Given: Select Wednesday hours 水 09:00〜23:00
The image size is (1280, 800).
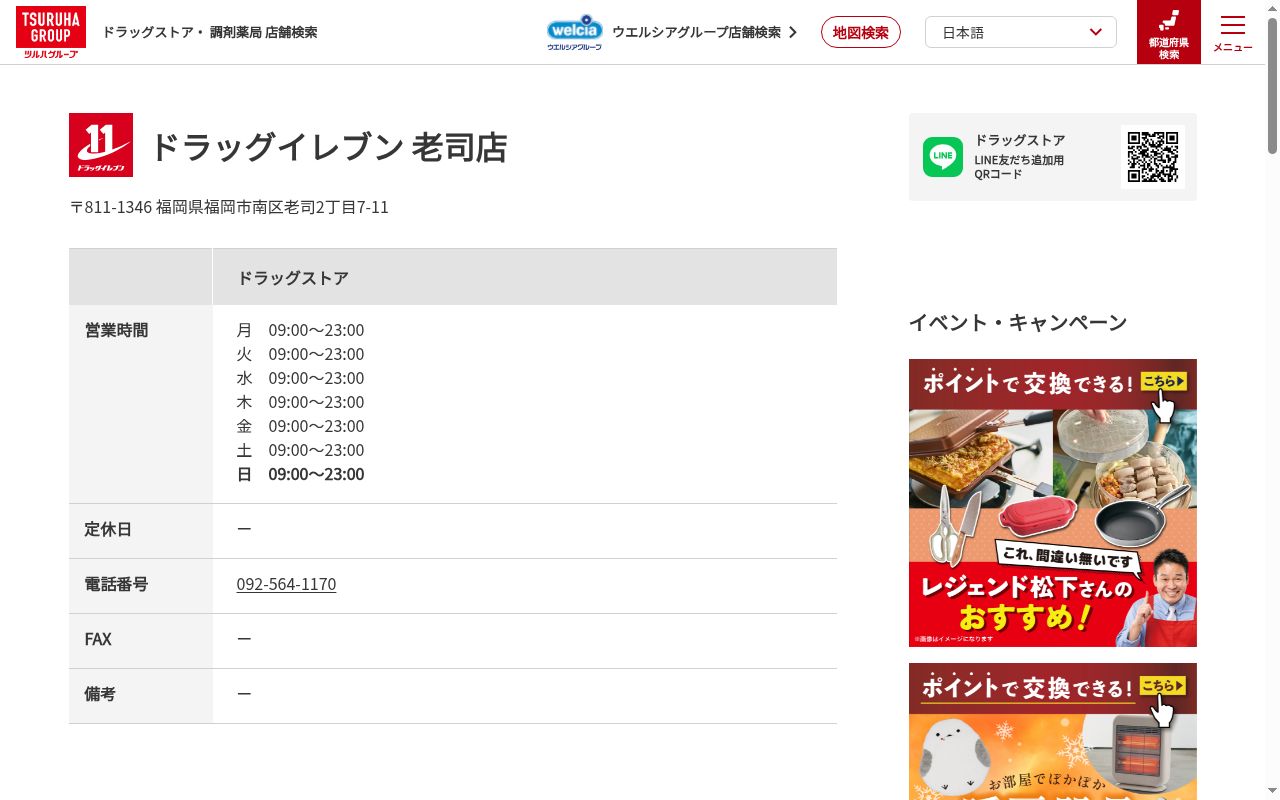Looking at the screenshot, I should [300, 378].
